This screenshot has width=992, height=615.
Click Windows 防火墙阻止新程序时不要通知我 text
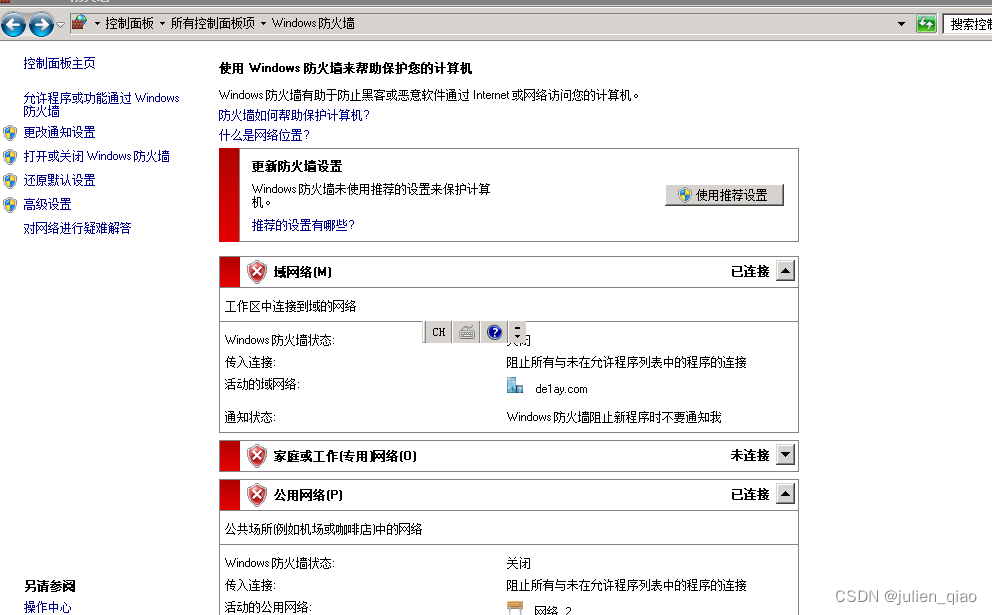[614, 417]
